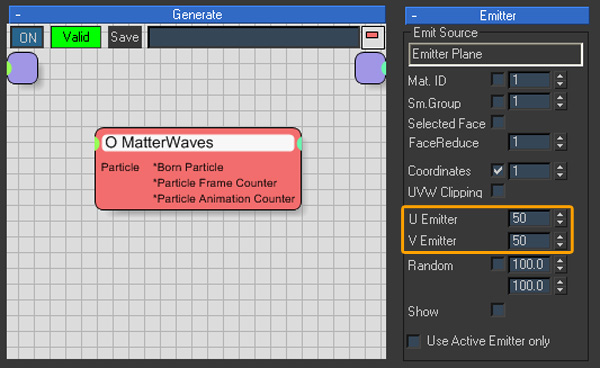600x368 pixels.
Task: Enable the Mat. ID checkbox
Action: [498, 80]
